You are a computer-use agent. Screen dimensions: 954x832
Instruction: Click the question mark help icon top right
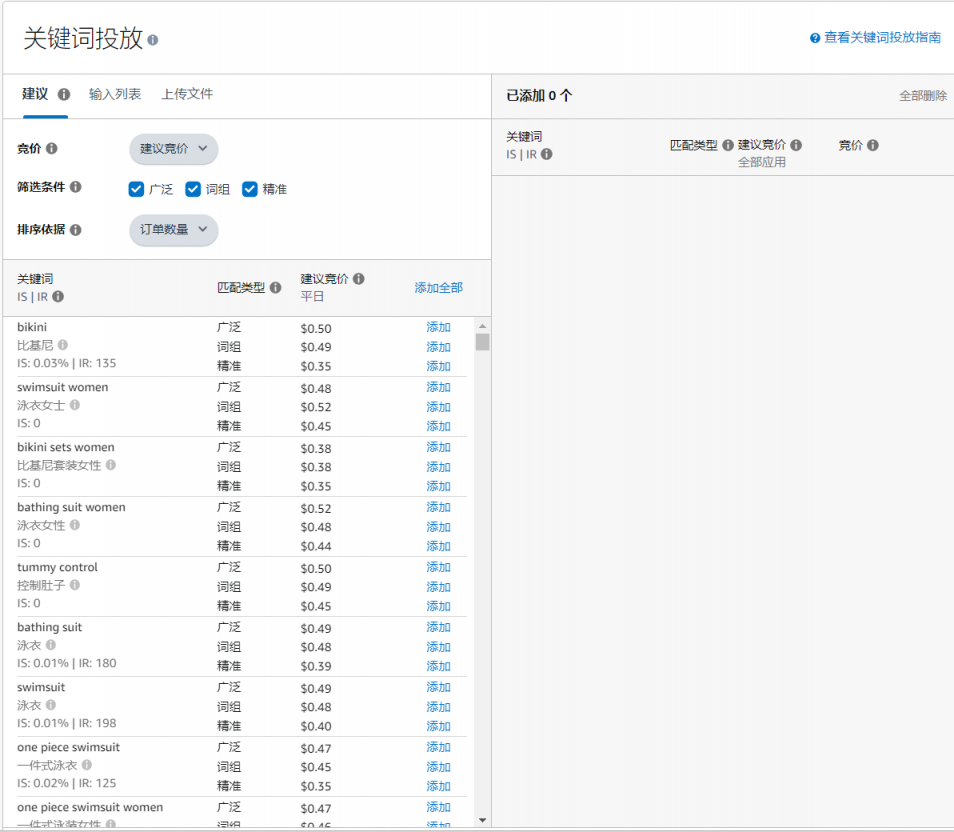click(x=812, y=37)
